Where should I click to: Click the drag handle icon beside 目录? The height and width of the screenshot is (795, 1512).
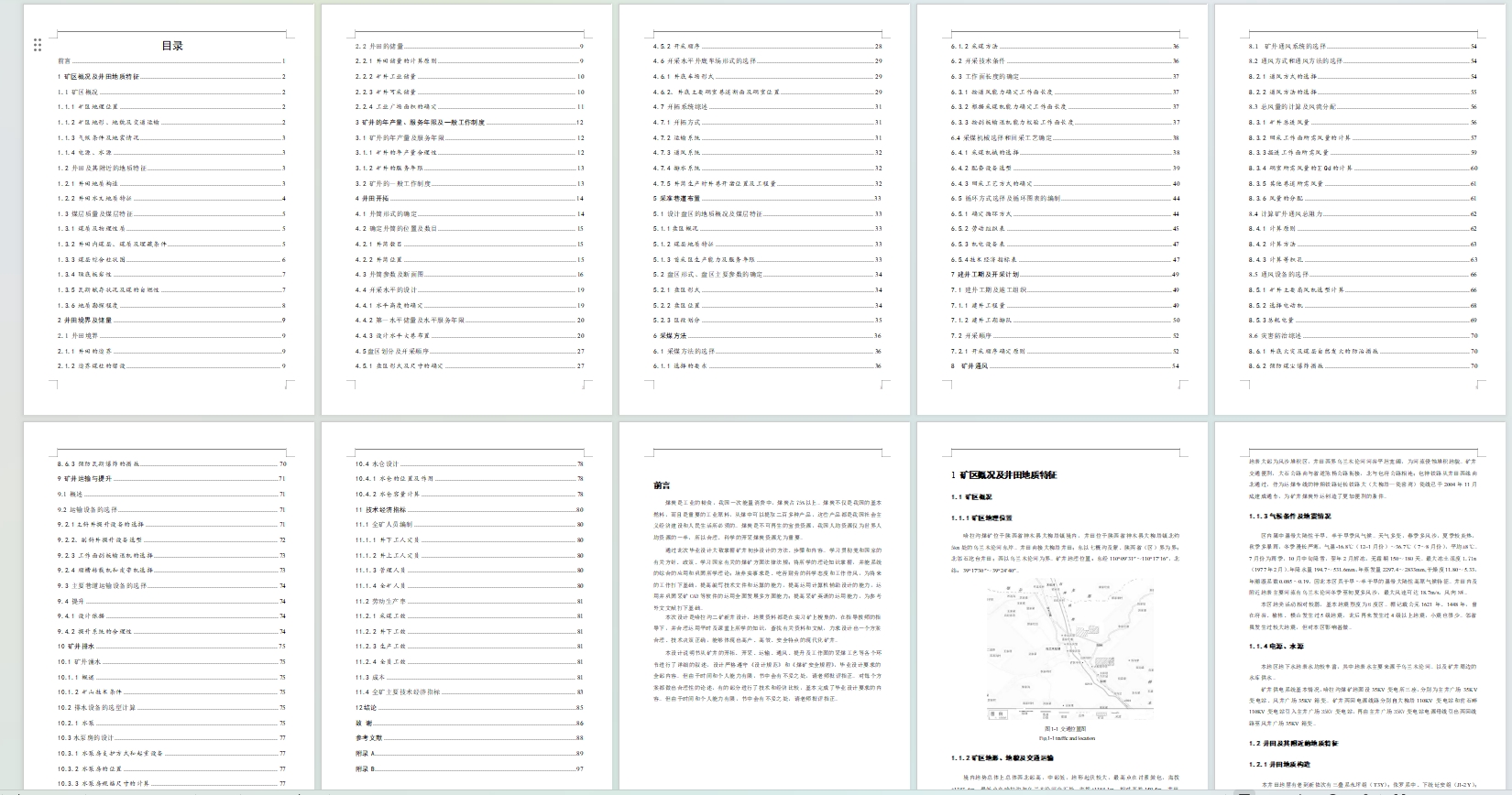point(38,45)
